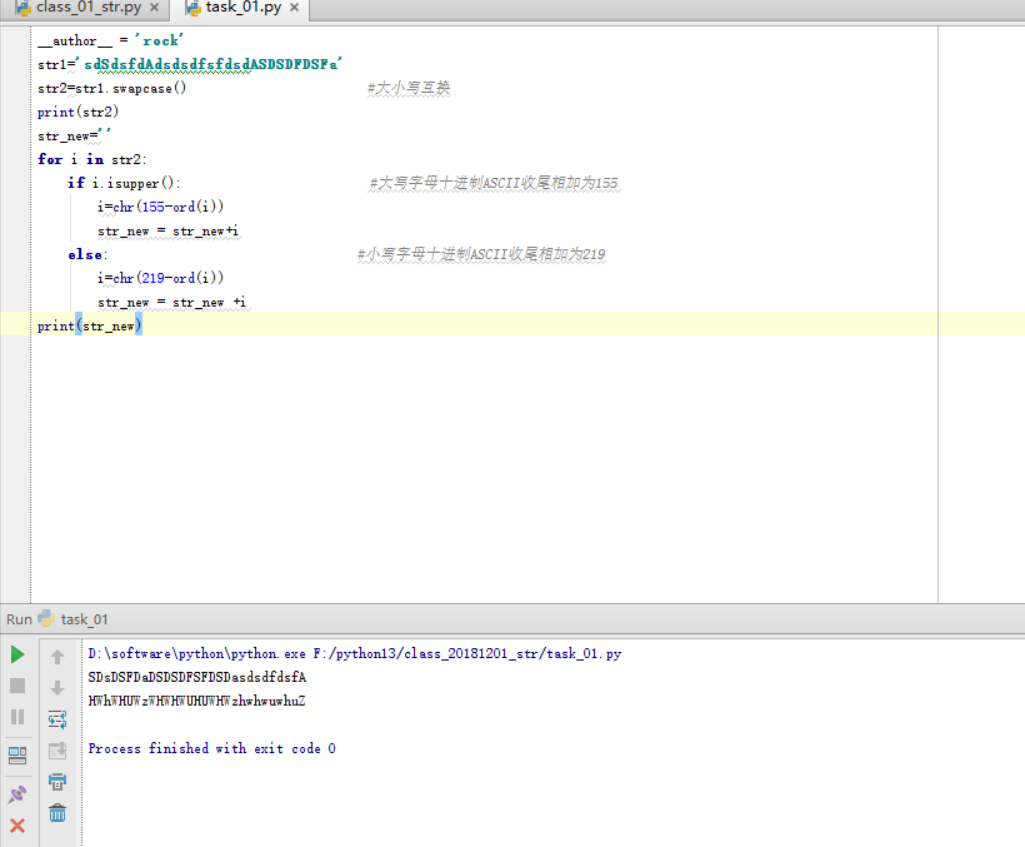Close the class_01_str.py tab

click(x=153, y=8)
